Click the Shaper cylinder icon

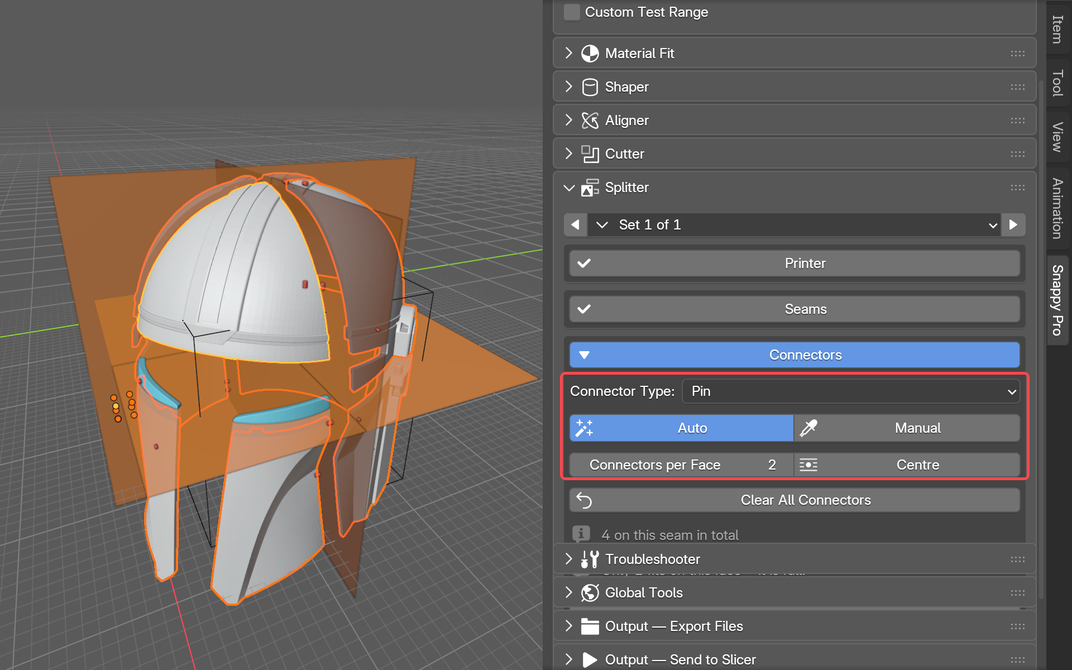click(589, 87)
